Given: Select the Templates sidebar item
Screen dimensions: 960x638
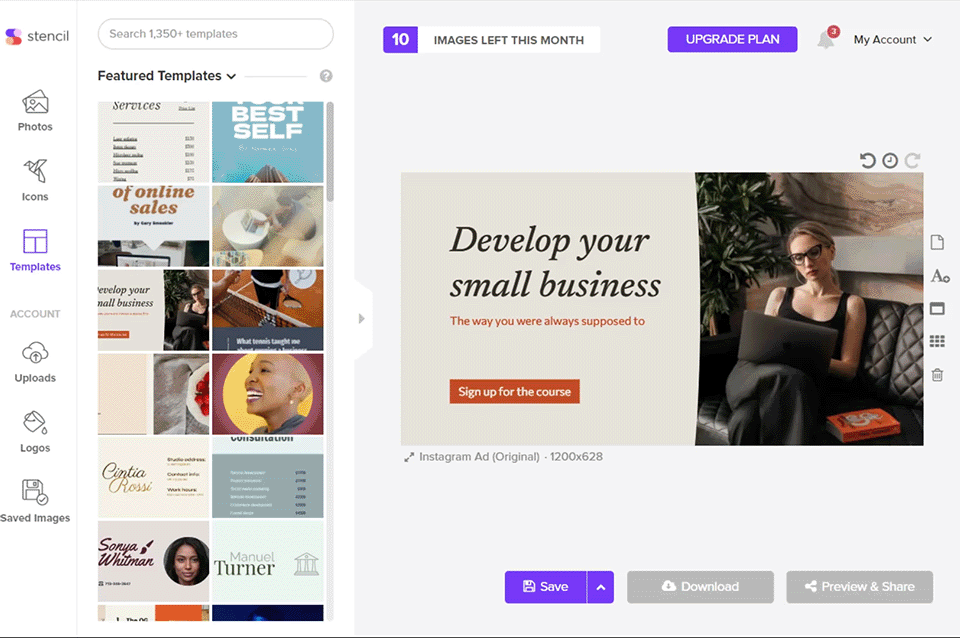Looking at the screenshot, I should [x=35, y=250].
